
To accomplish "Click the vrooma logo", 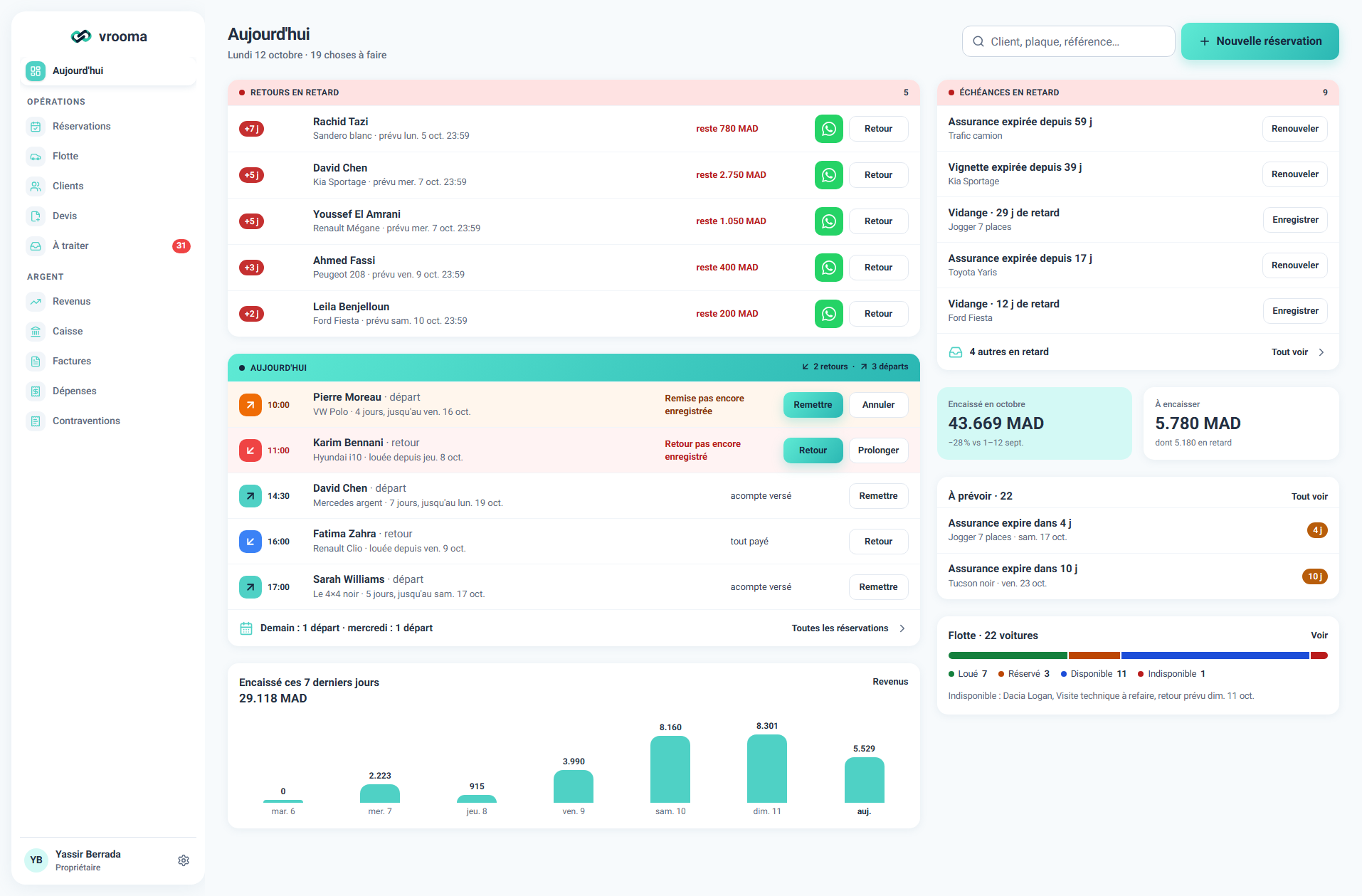I will [x=108, y=36].
